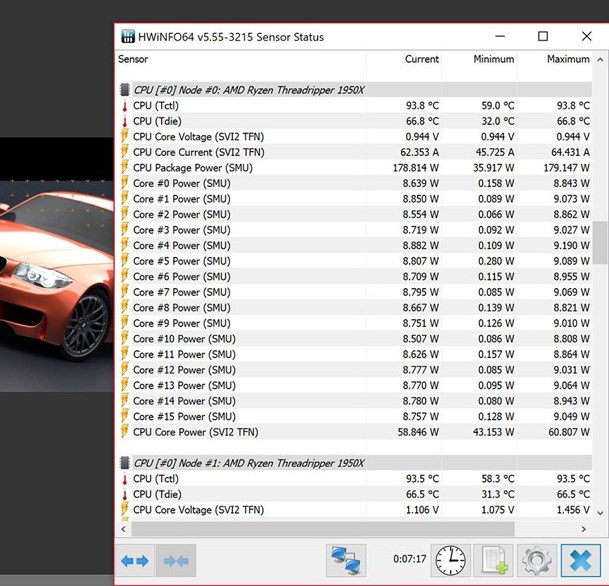609x586 pixels.
Task: Reset the elapsed time clock icon
Action: [x=450, y=560]
